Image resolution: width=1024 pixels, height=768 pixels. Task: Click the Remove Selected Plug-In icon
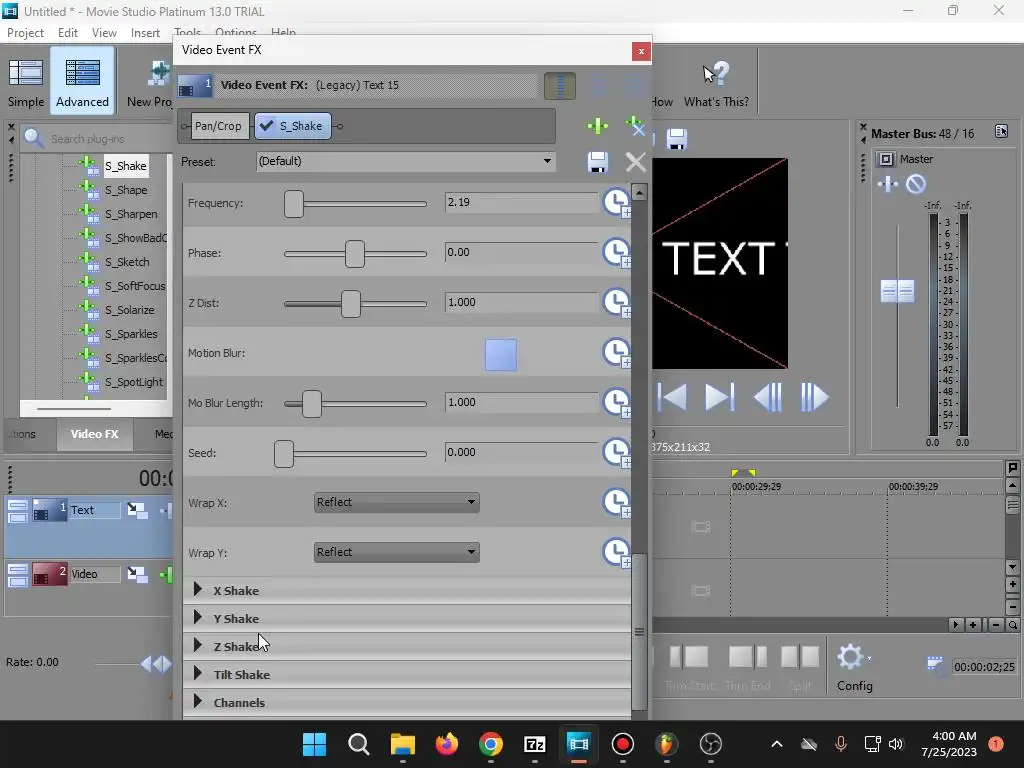(x=635, y=126)
